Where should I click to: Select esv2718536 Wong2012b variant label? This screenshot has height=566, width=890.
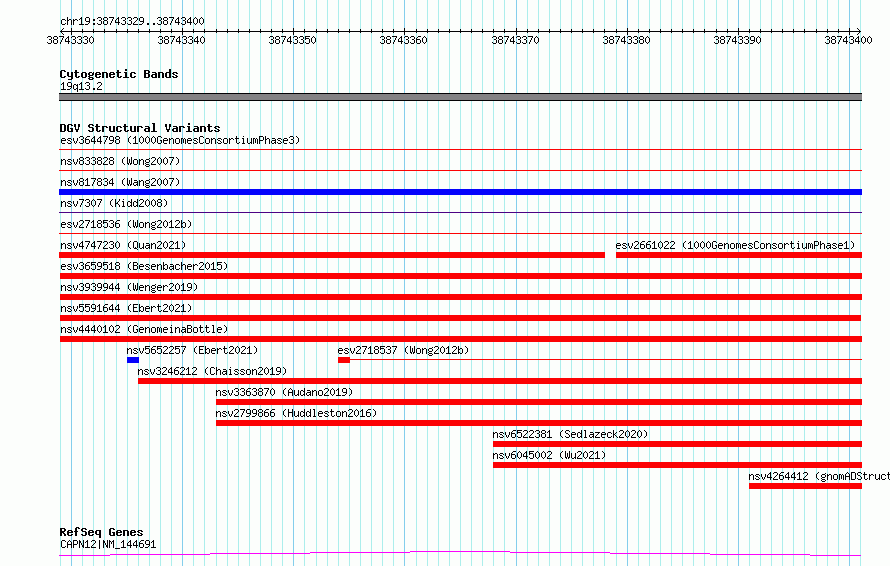click(126, 224)
